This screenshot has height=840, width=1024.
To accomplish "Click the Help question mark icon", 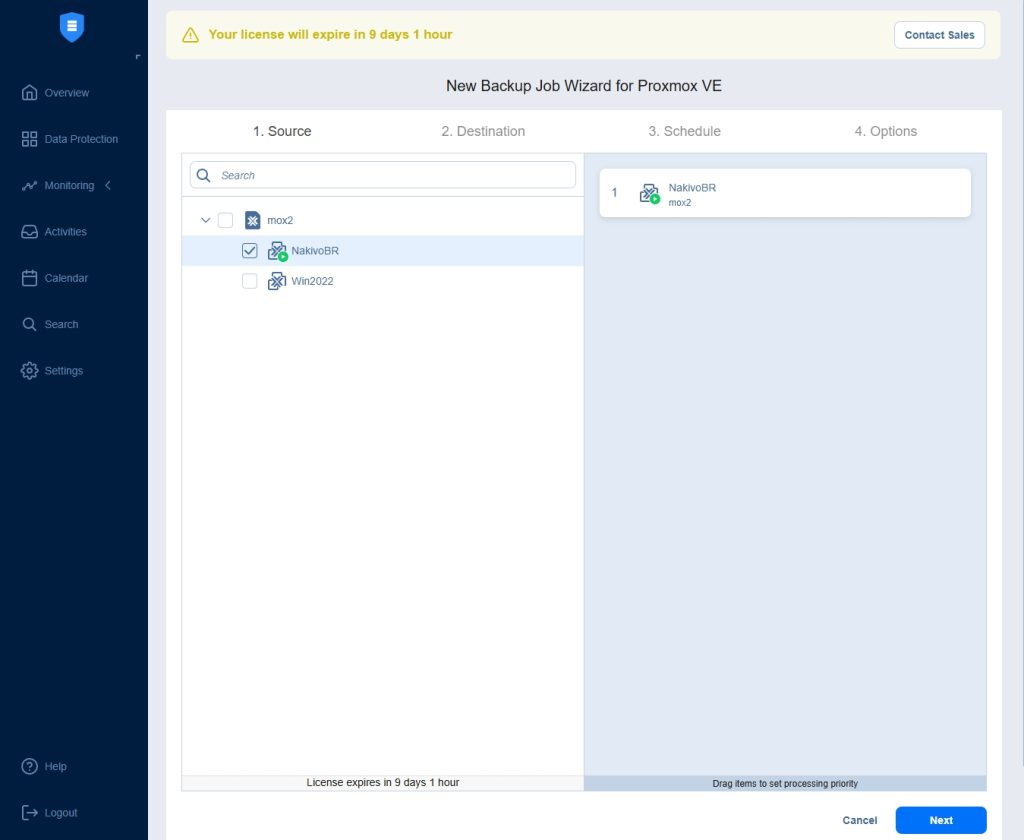I will click(x=30, y=767).
